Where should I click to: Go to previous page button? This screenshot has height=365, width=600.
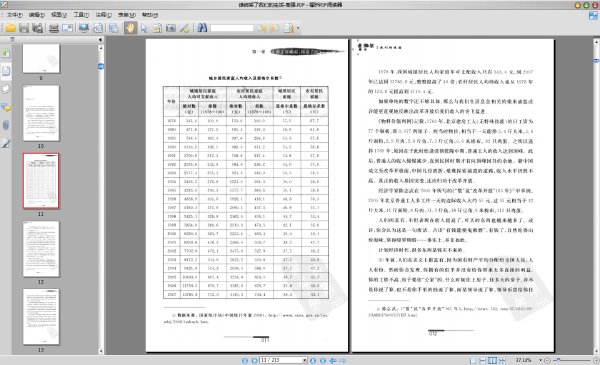(x=254, y=360)
